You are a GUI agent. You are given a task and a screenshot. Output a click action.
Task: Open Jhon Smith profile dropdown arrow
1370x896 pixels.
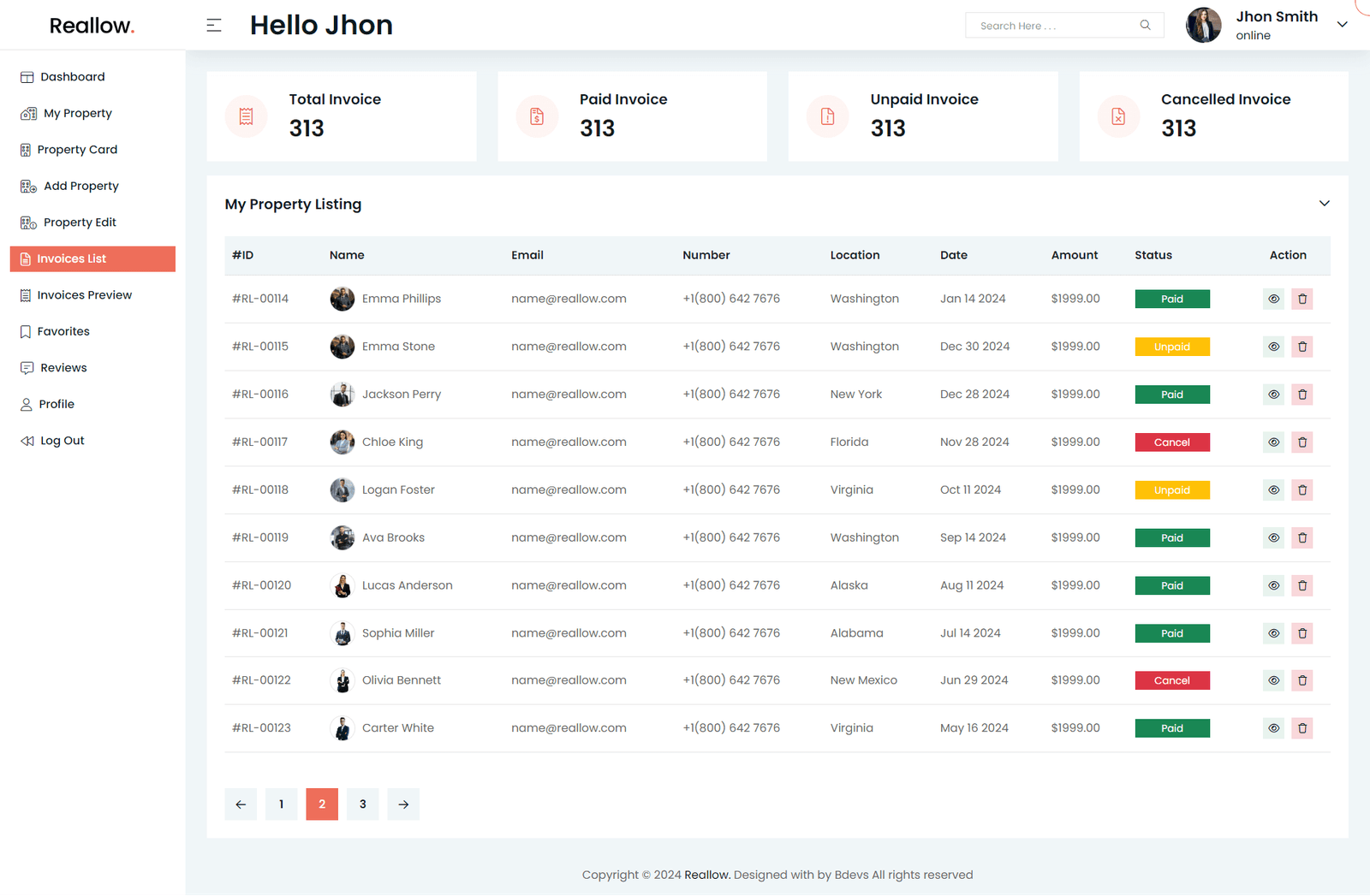click(1342, 25)
